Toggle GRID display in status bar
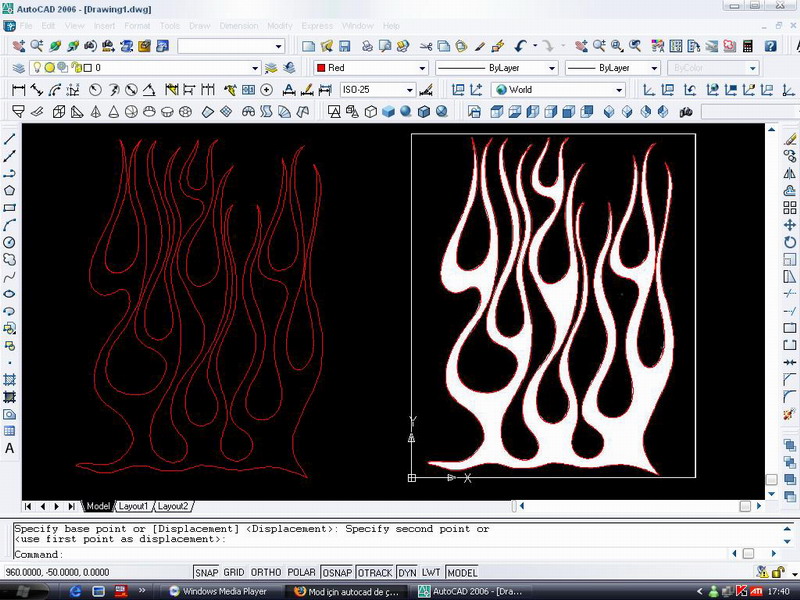 tap(234, 572)
